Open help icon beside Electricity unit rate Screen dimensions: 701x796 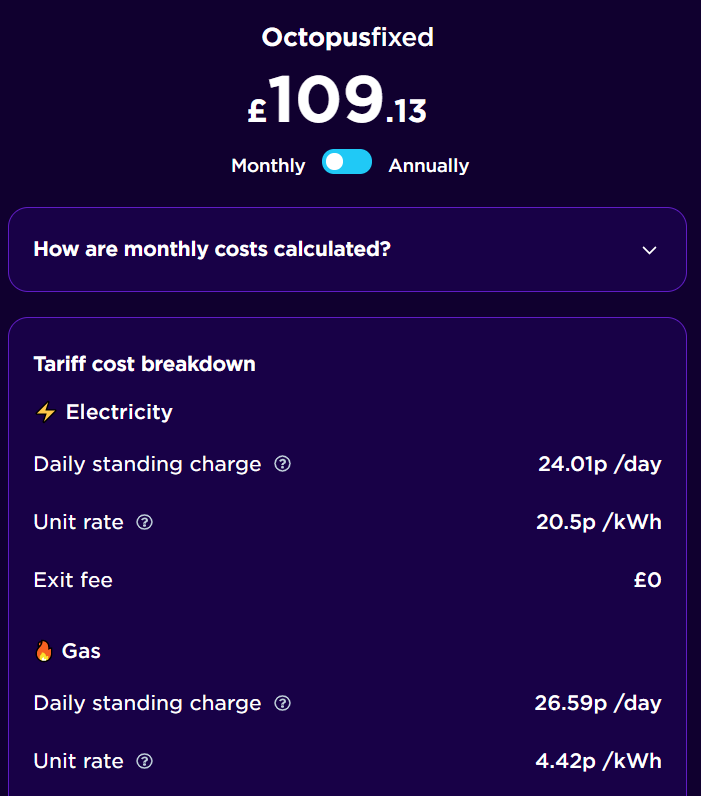(144, 522)
